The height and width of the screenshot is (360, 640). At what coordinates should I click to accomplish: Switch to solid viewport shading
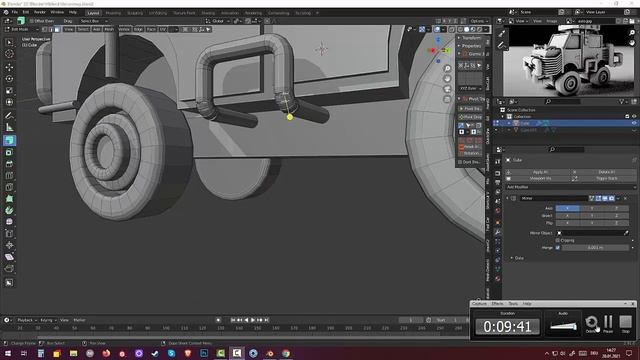point(467,29)
